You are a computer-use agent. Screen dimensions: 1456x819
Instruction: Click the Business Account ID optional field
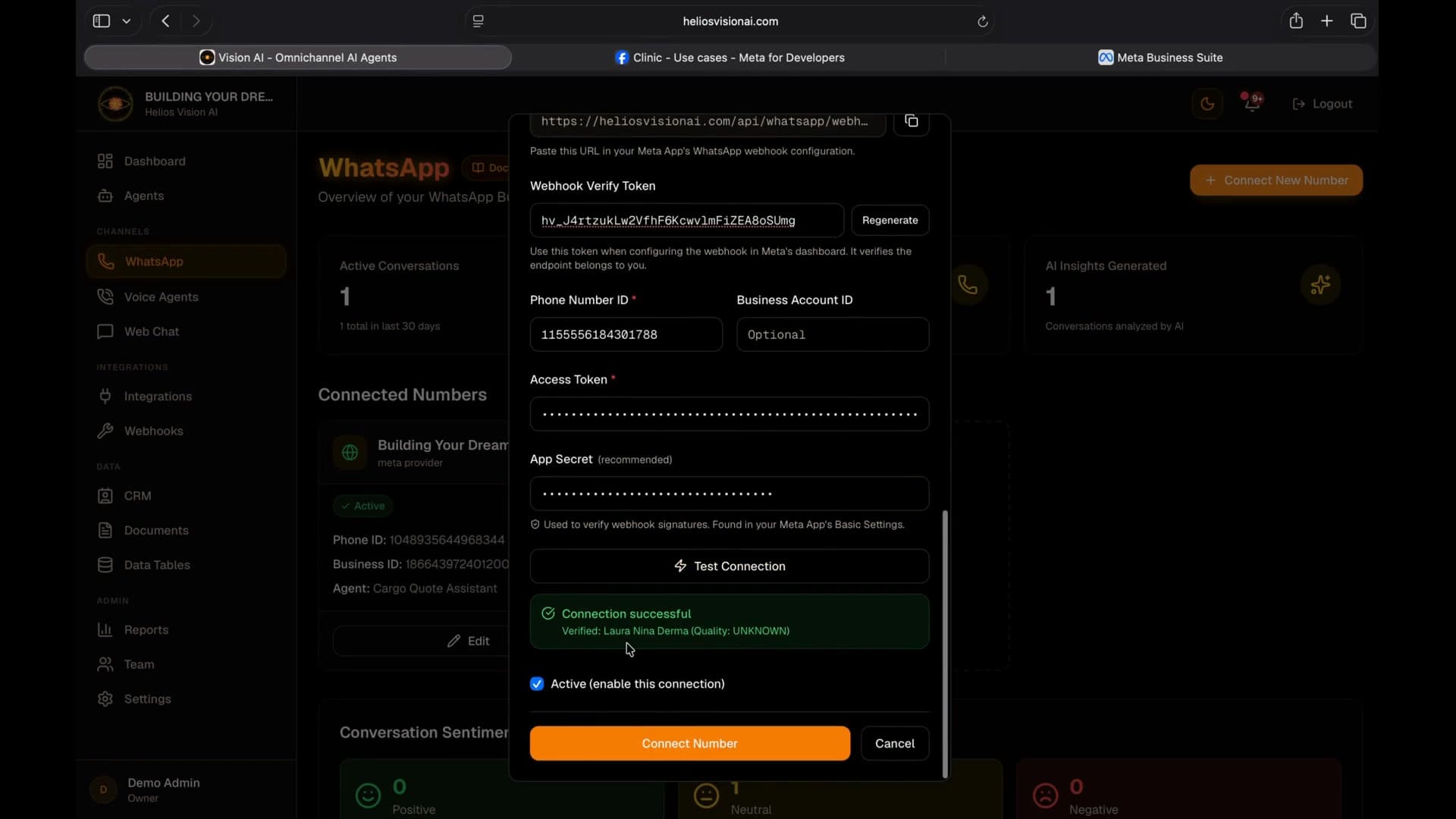tap(833, 334)
